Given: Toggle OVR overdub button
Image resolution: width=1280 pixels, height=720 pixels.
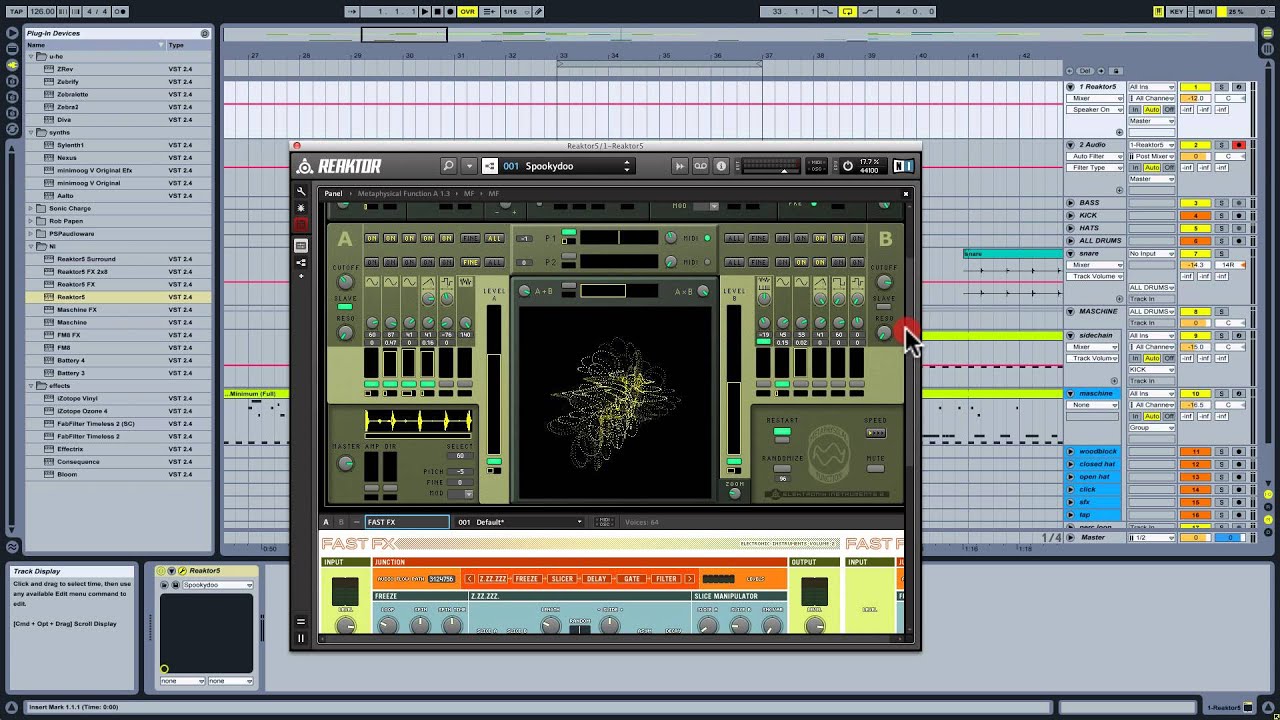Looking at the screenshot, I should pyautogui.click(x=467, y=12).
